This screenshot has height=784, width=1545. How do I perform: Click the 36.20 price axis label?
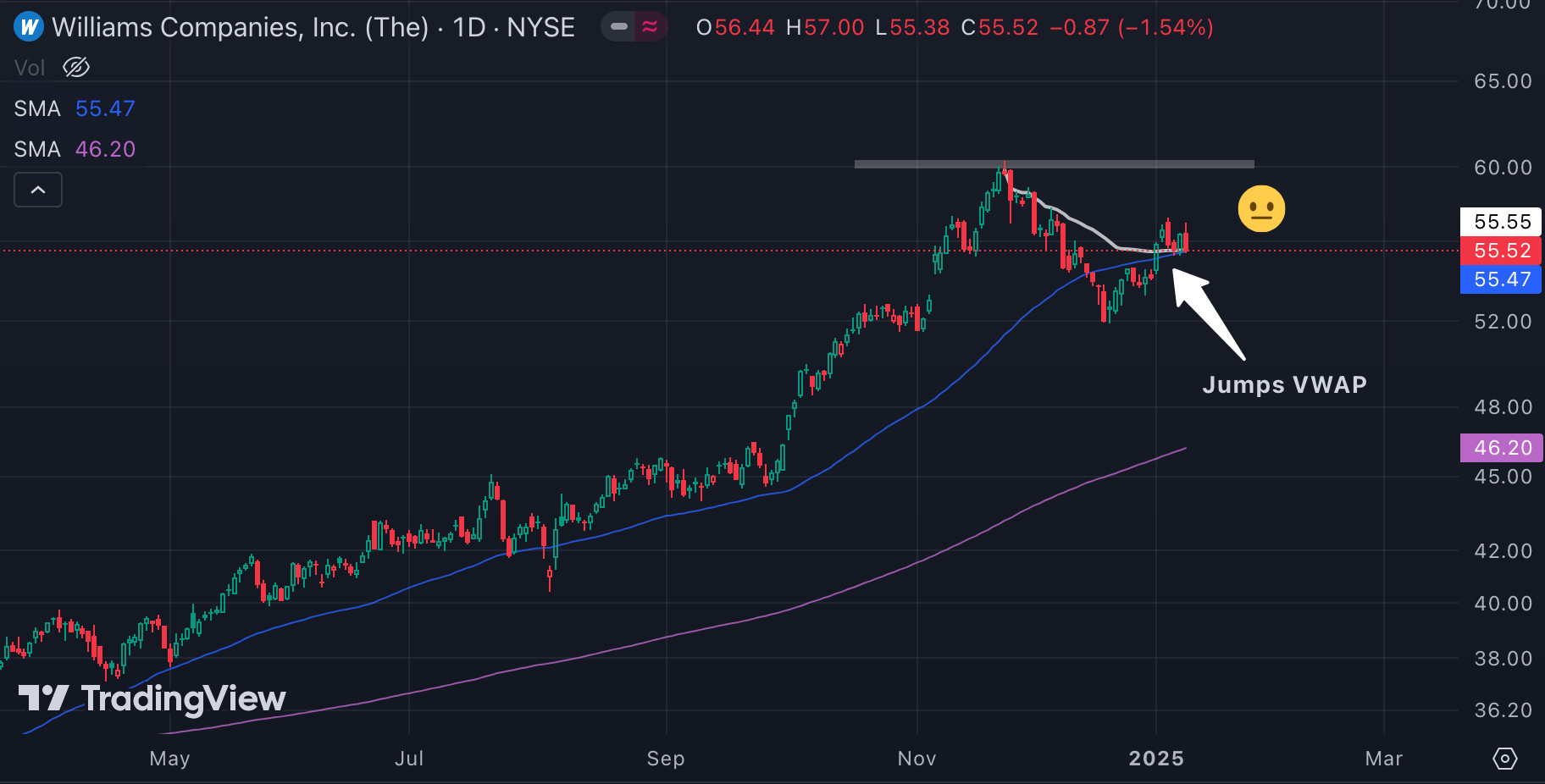click(x=1503, y=710)
